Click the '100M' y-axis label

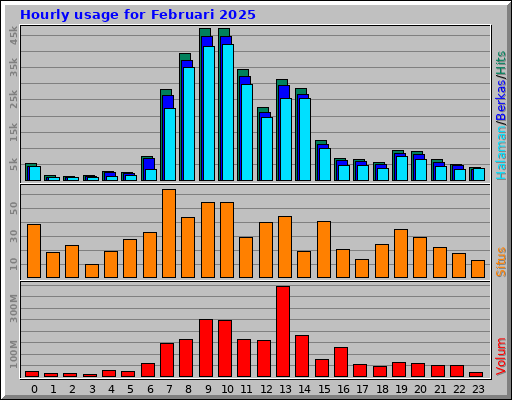pyautogui.click(x=14, y=354)
